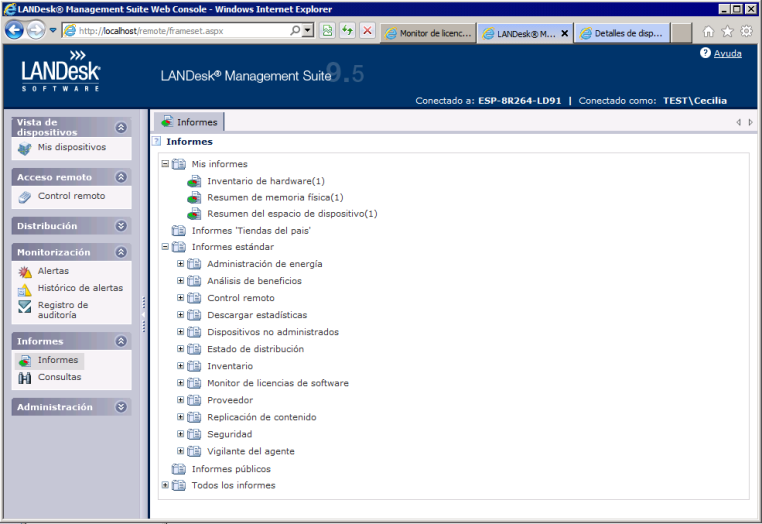Click the browser Back arrow button
Viewport: 762px width, 524px height.
coord(15,31)
